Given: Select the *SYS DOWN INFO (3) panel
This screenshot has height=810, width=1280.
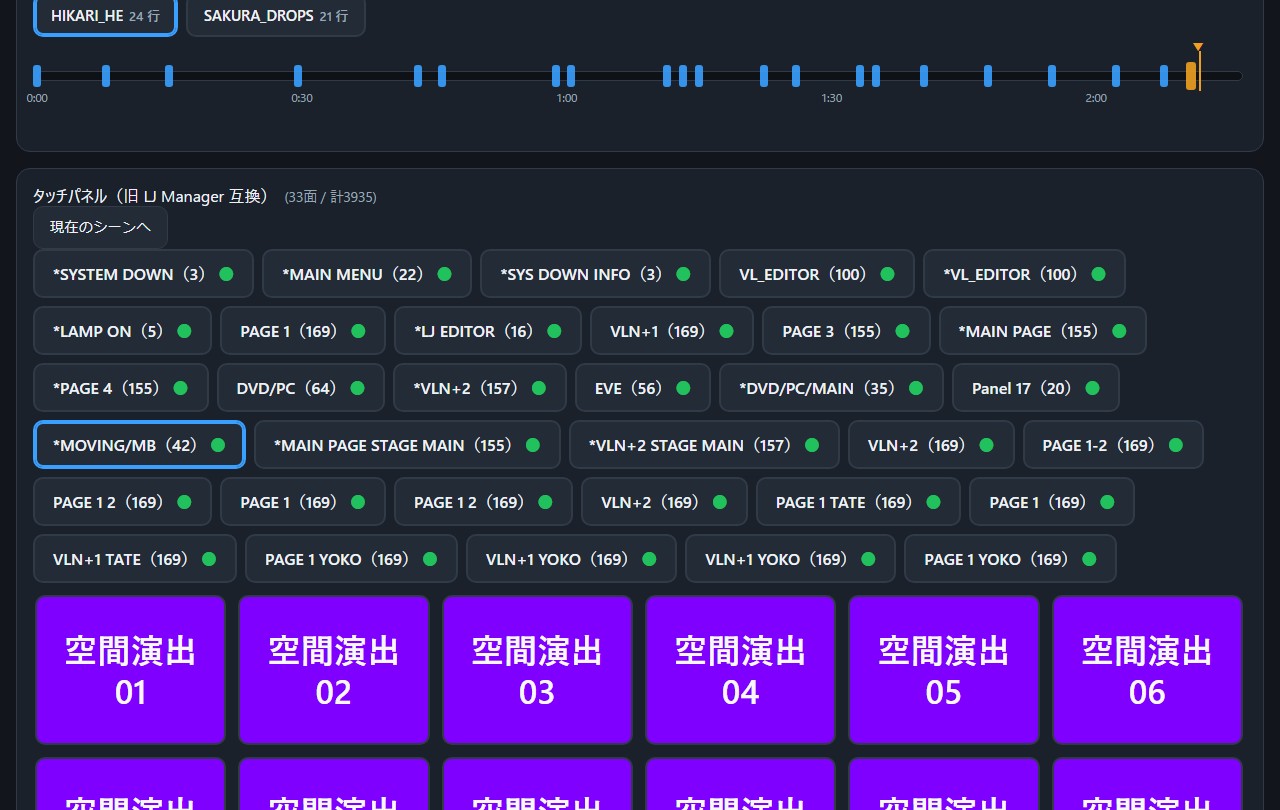Looking at the screenshot, I should click(x=595, y=274).
